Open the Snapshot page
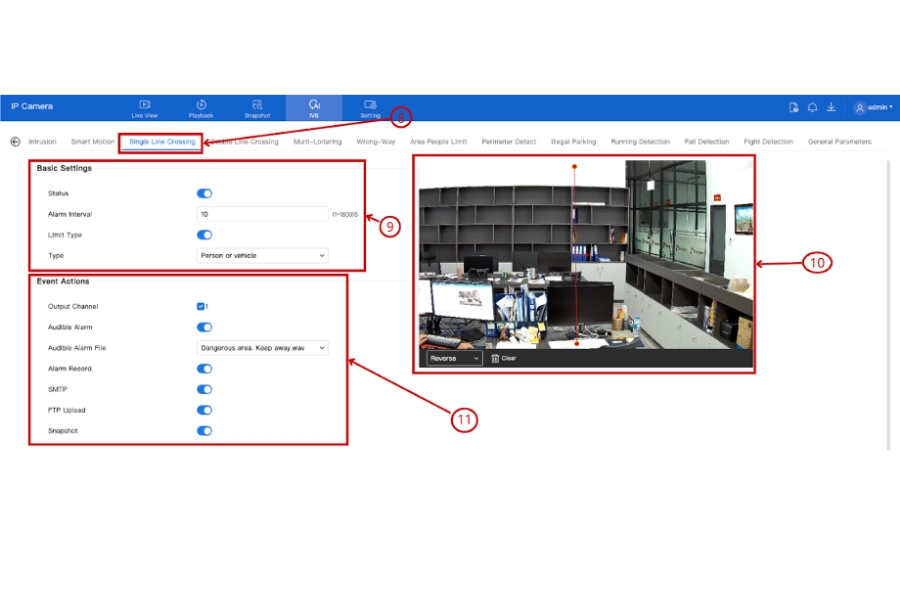The image size is (900, 600). [257, 108]
